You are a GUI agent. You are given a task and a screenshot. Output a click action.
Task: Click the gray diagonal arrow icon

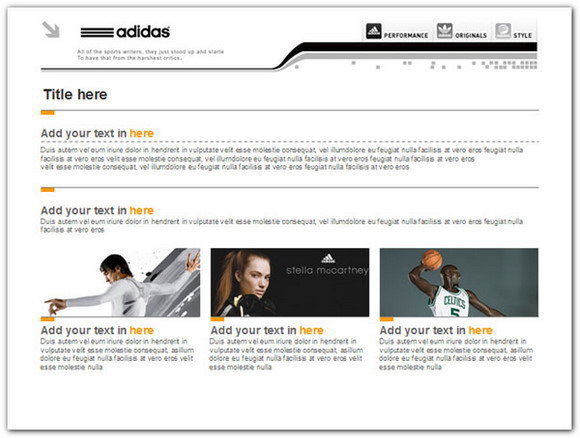(51, 30)
